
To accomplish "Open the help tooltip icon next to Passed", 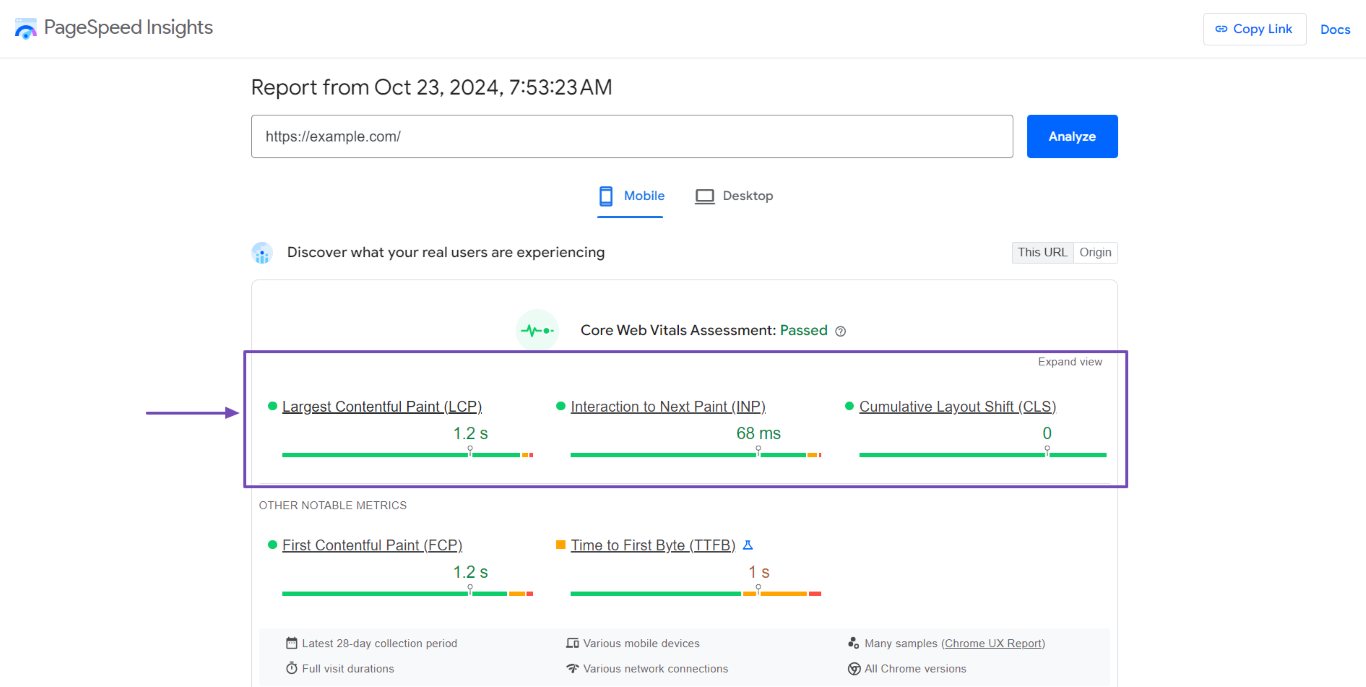I will (x=840, y=330).
